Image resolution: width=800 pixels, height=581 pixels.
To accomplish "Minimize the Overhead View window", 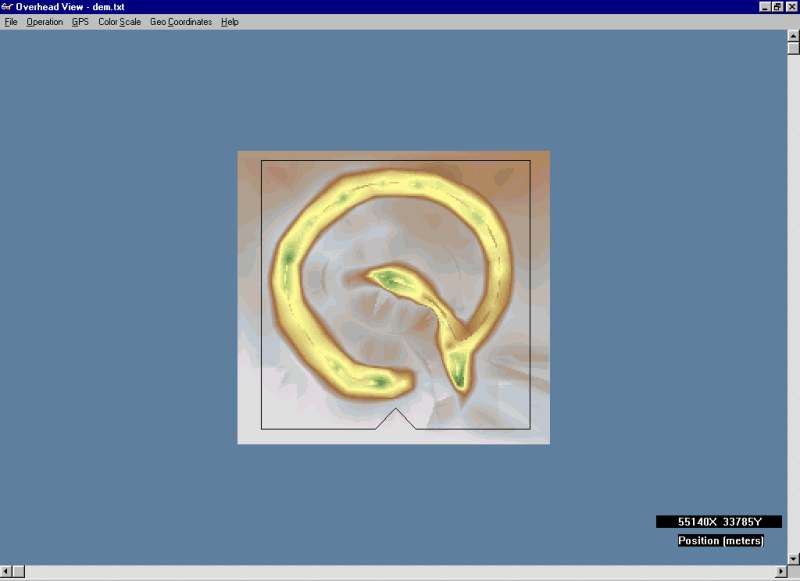I will [x=765, y=7].
